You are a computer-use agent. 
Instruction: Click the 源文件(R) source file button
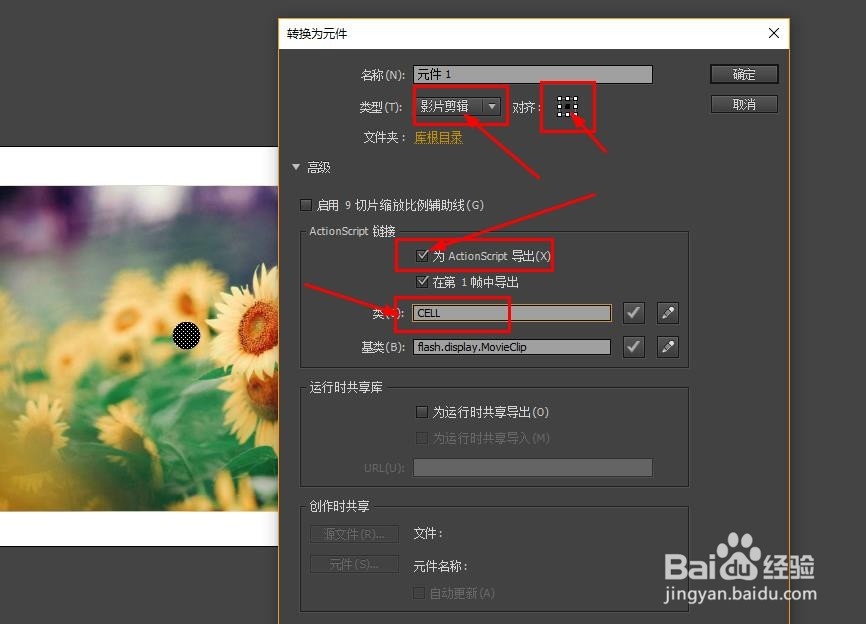(x=353, y=533)
